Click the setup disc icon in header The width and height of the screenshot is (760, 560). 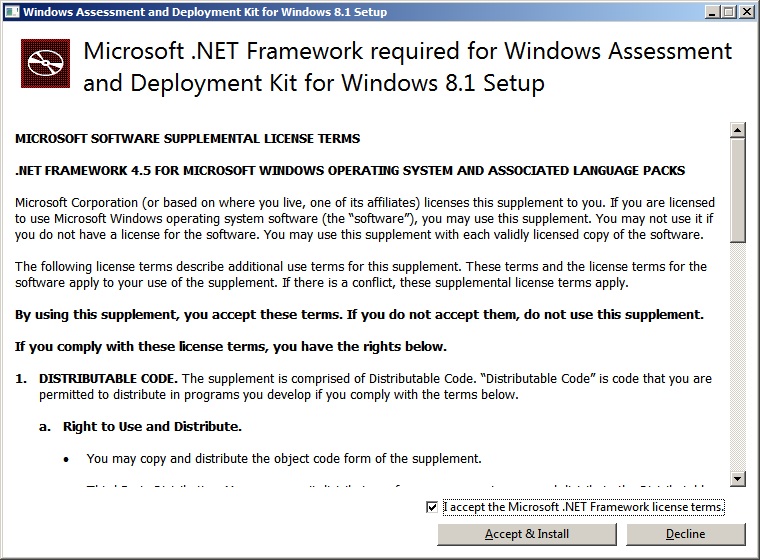(x=45, y=64)
